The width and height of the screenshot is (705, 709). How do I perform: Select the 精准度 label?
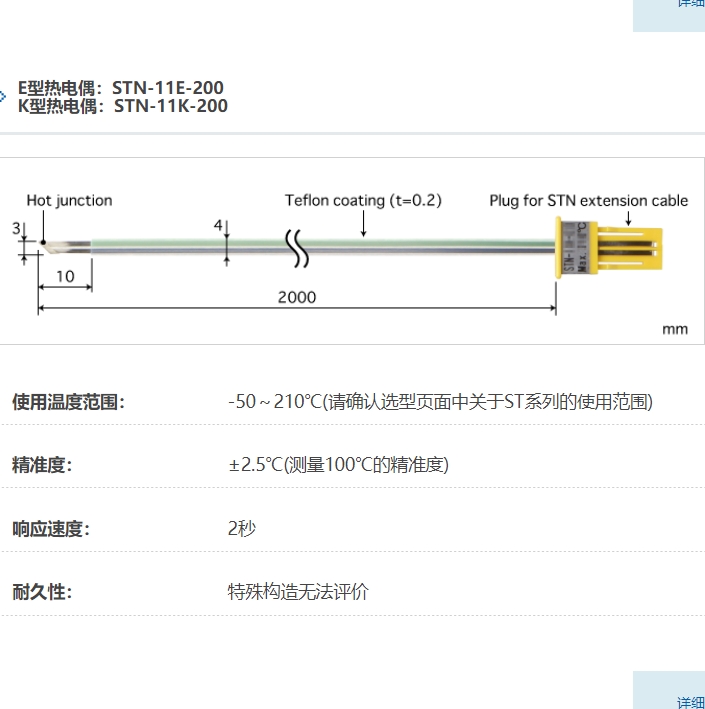pos(42,465)
